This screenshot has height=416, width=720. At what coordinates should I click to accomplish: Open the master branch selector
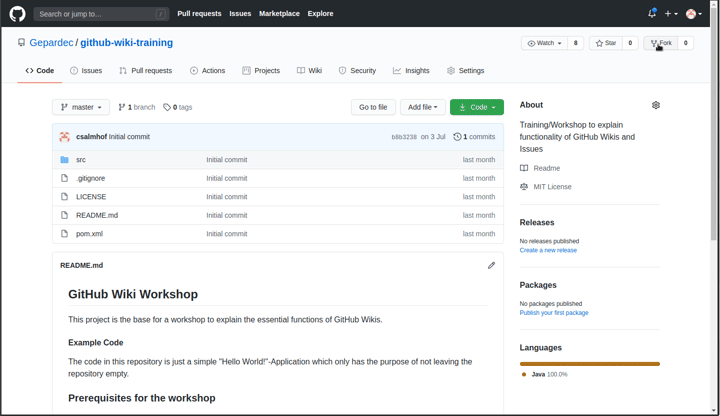click(81, 107)
